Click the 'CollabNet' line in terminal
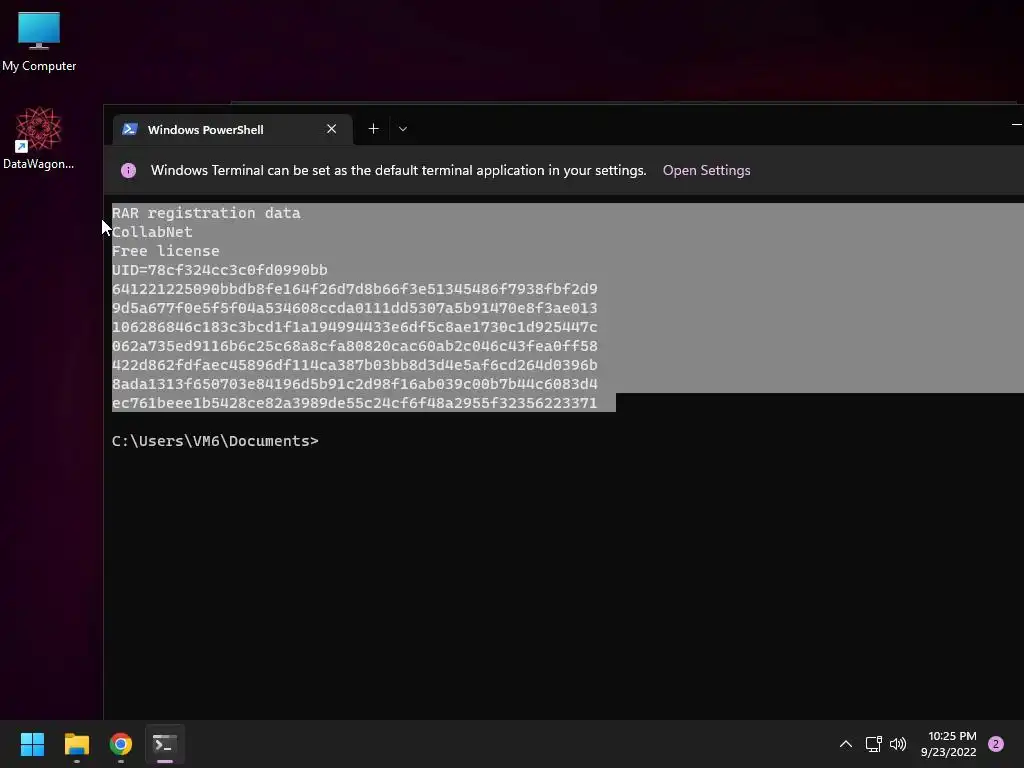 (152, 232)
